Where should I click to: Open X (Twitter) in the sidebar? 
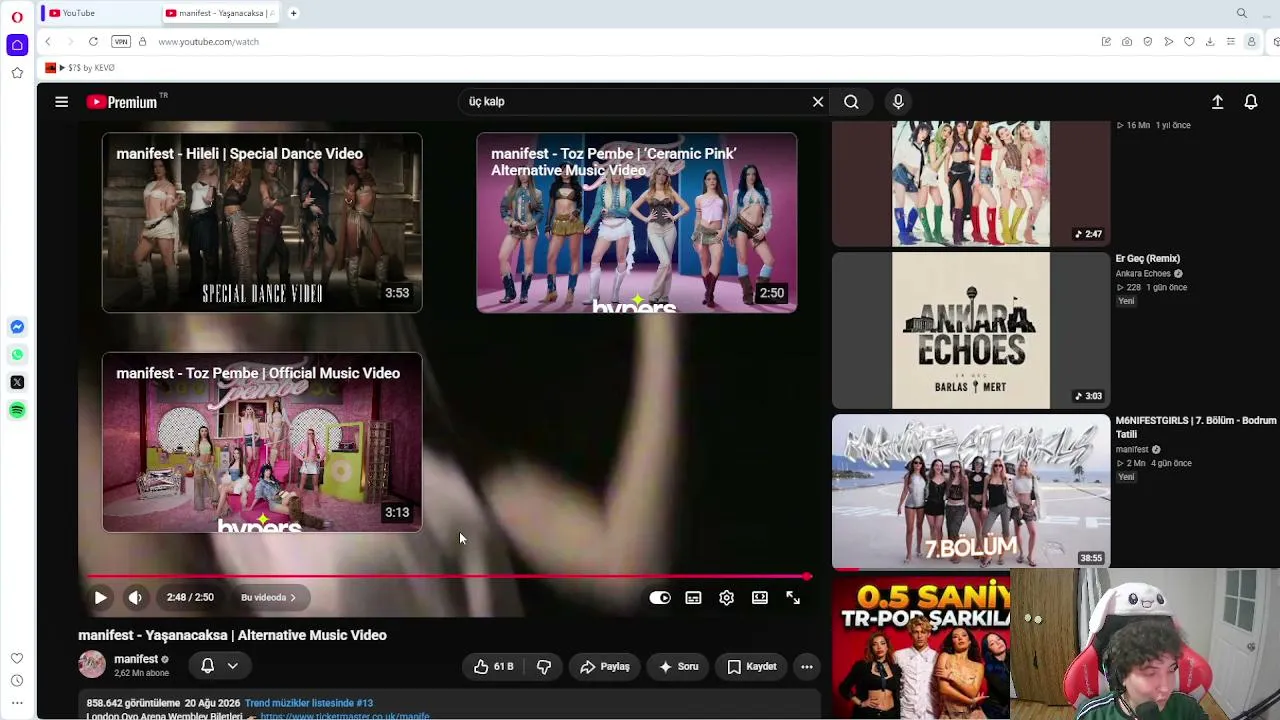(x=17, y=383)
